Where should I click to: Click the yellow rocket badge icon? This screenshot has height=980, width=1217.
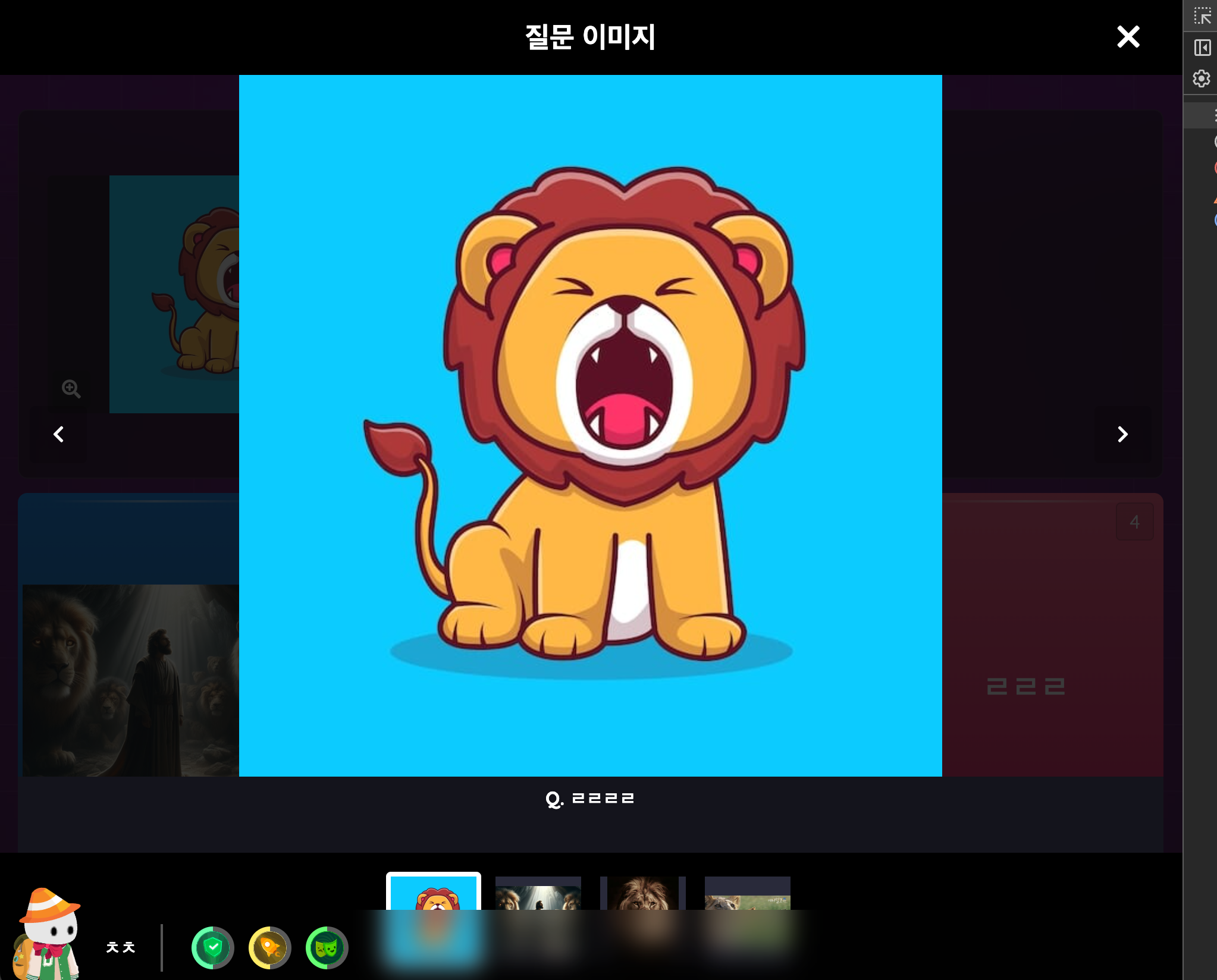coord(270,947)
